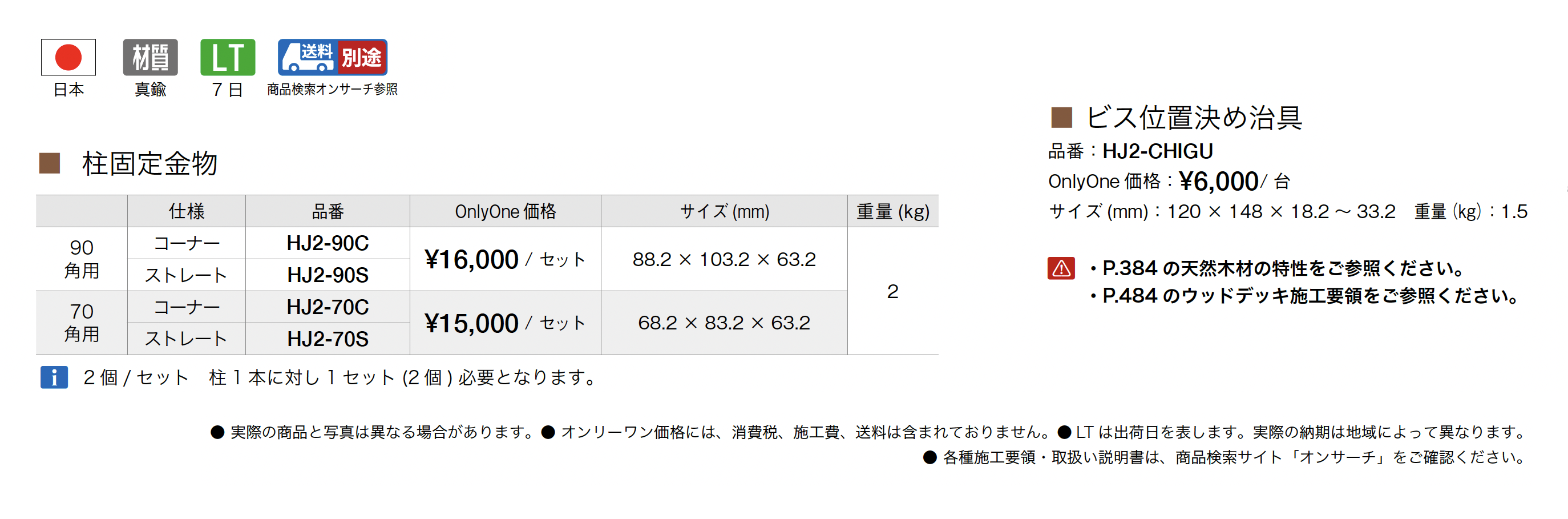1568x519 pixels.
Task: Click the サイズ (mm) column header
Action: coord(724,211)
